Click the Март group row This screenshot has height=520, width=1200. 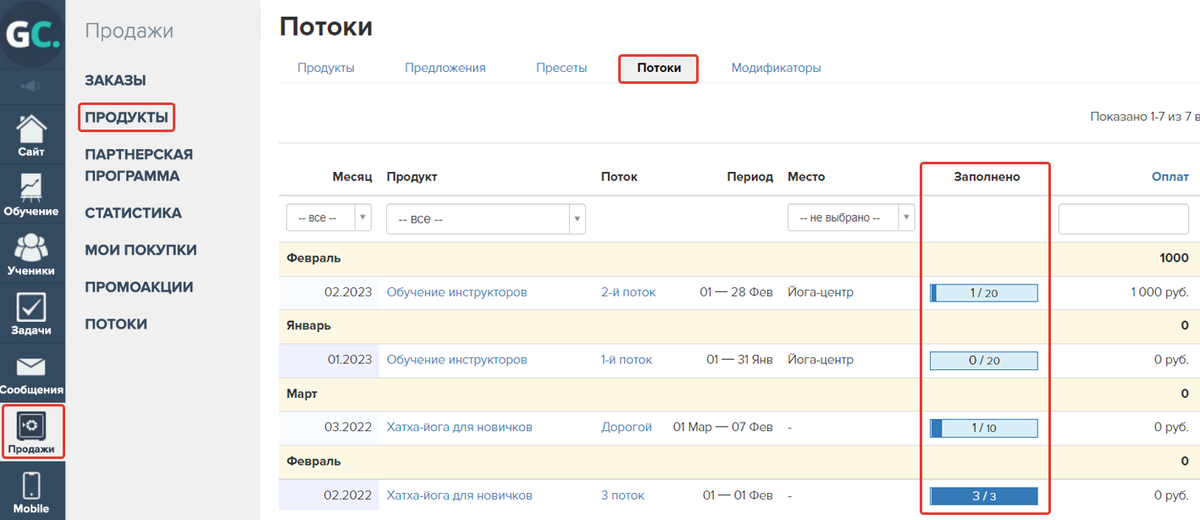[738, 394]
